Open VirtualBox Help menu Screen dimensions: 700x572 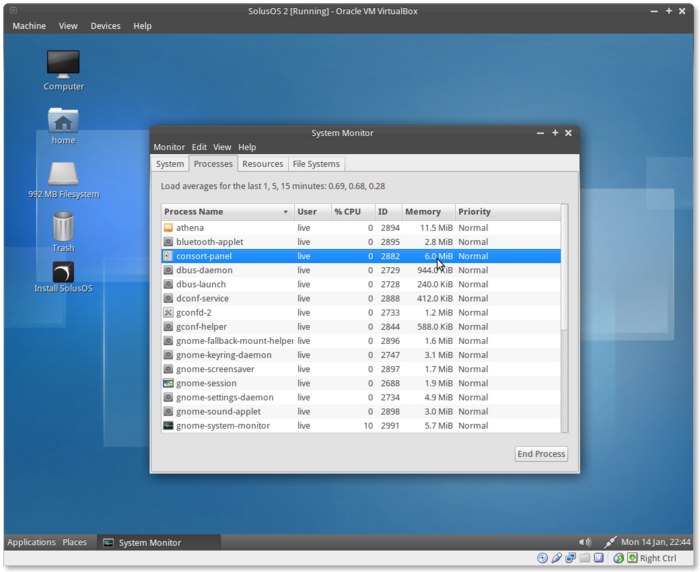click(142, 26)
